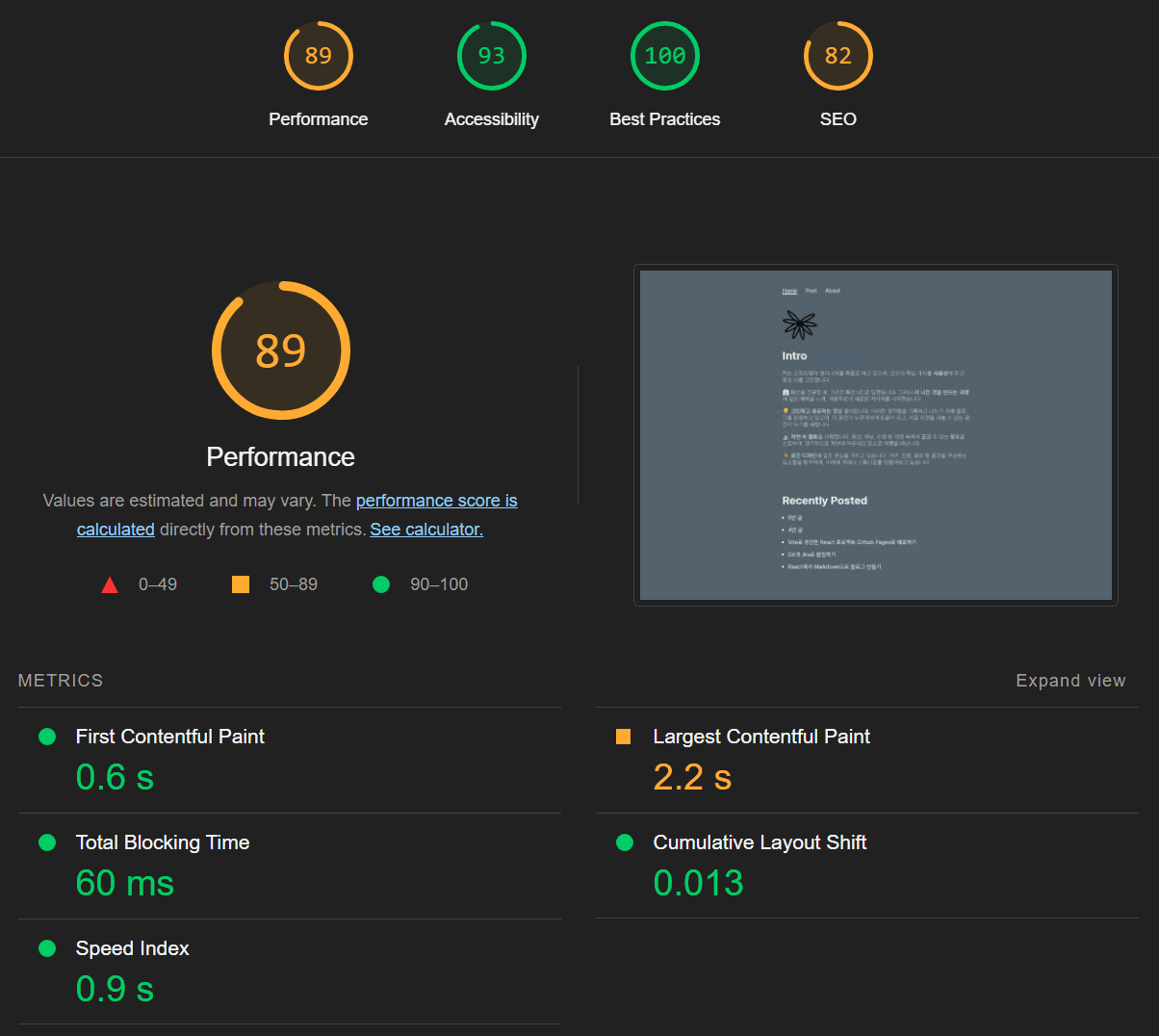Click the orange square beside Largest Contentful Paint
Screen dimensions: 1159x1036
(x=623, y=737)
